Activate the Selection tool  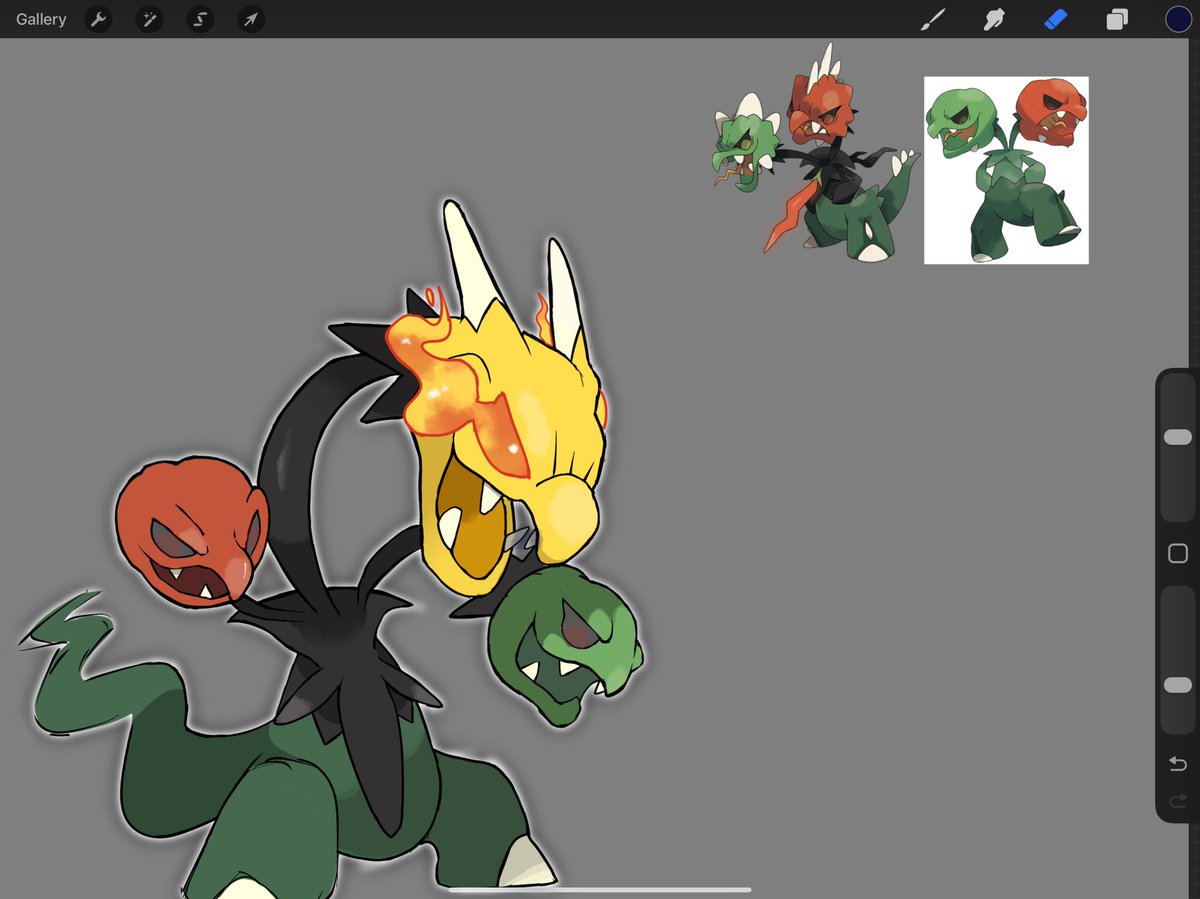coord(200,19)
